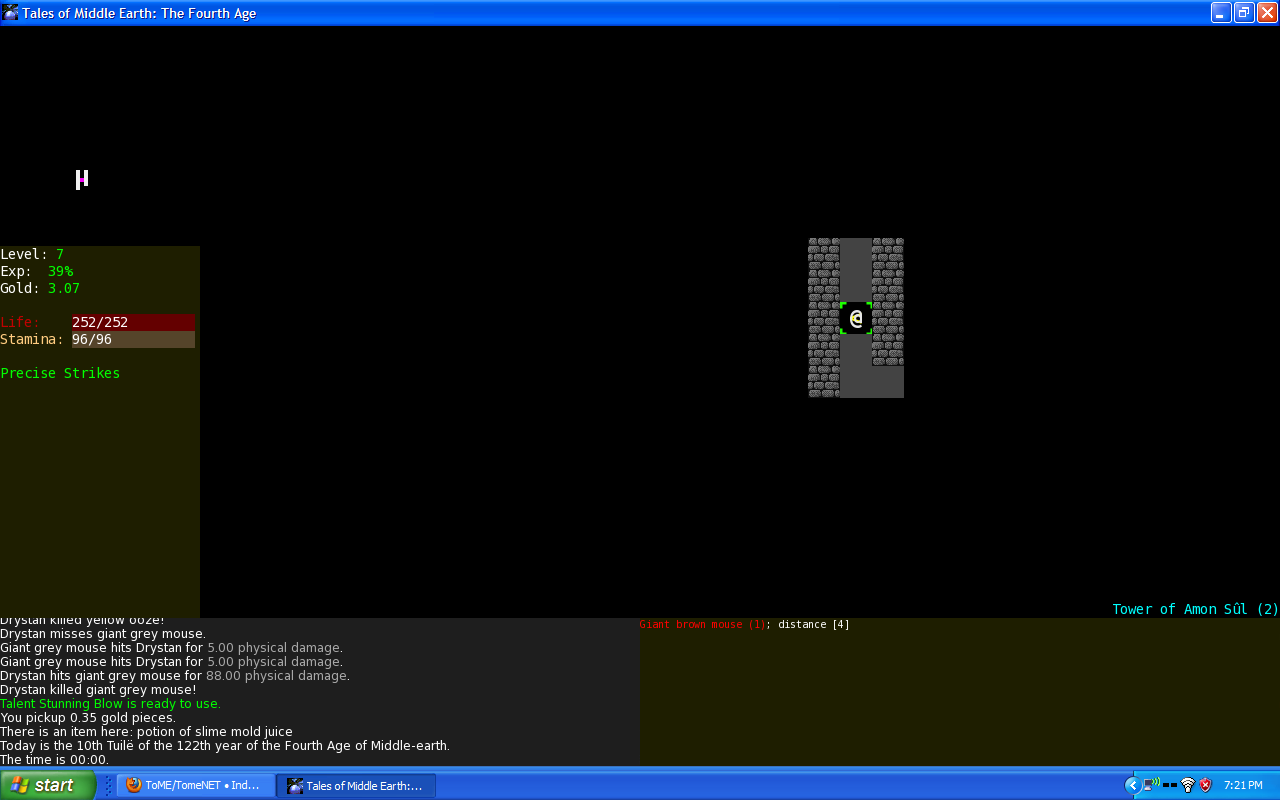1280x800 pixels.
Task: Open the red security shield alert icon
Action: point(1206,785)
